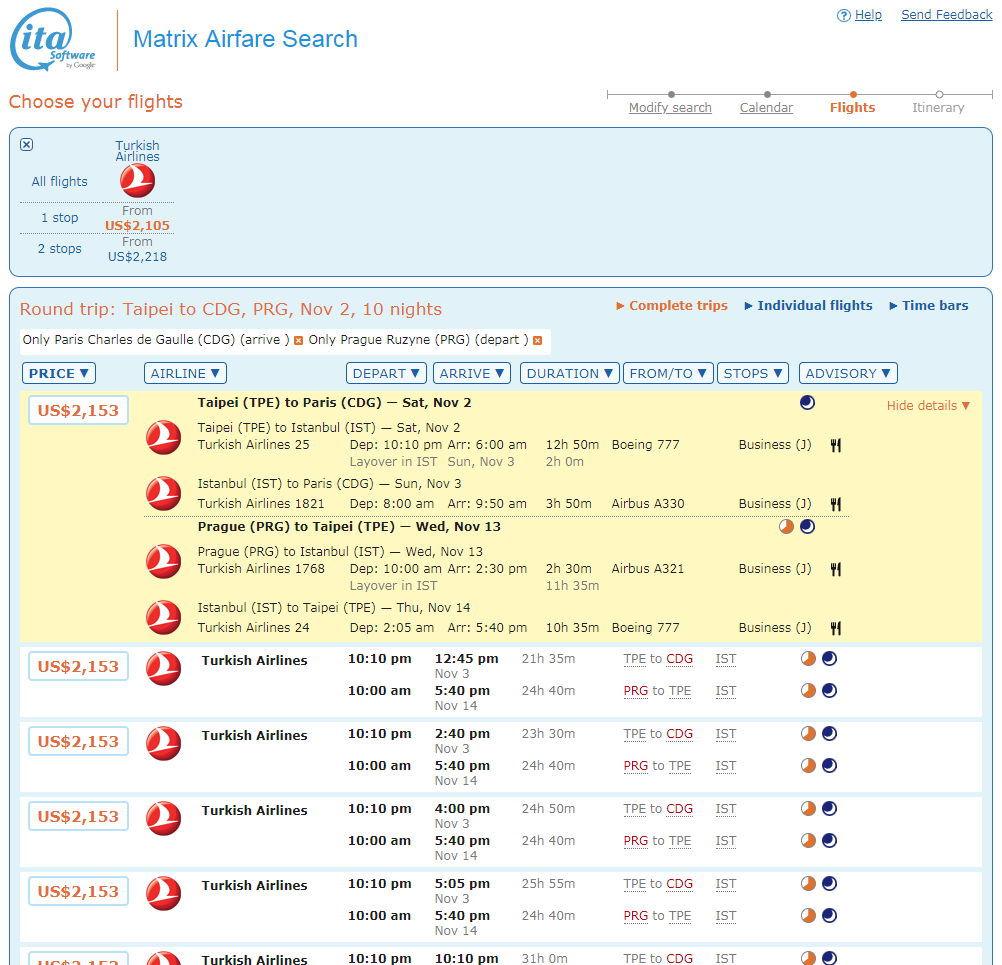Click the meal icon for Turkish Airlines 1821
Viewport: 1002px width, 965px height.
(835, 504)
